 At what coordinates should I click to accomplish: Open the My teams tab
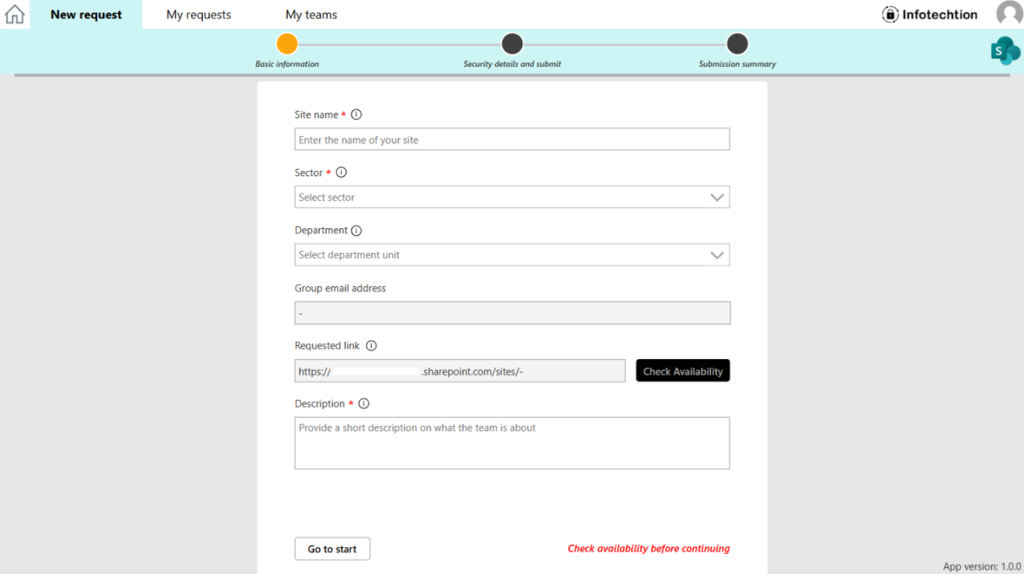[x=311, y=14]
